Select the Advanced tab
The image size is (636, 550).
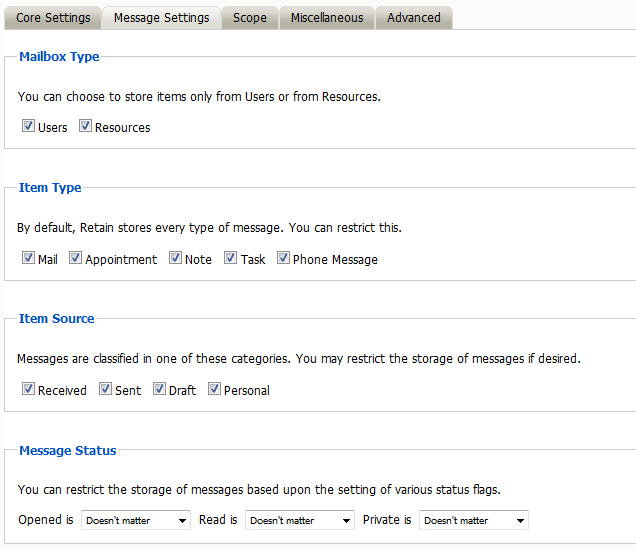tap(414, 18)
